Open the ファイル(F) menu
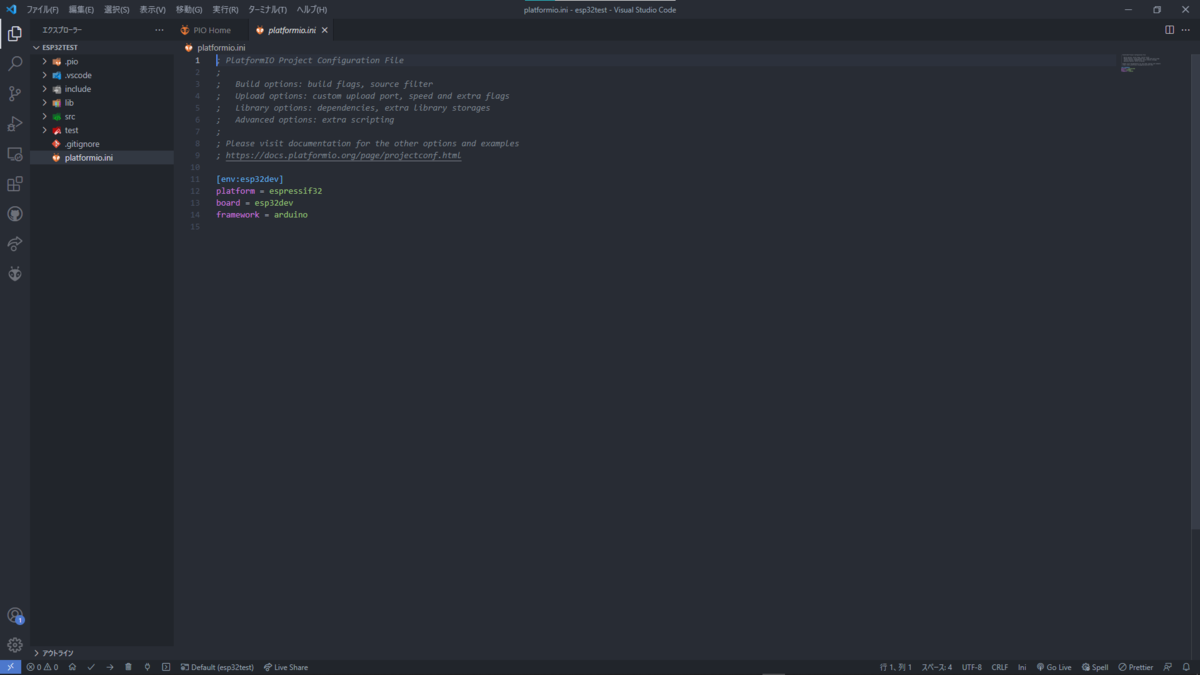Viewport: 1200px width, 675px height. point(42,10)
